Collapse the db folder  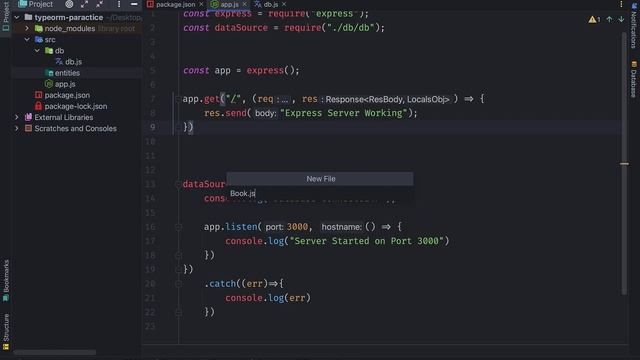[x=37, y=51]
